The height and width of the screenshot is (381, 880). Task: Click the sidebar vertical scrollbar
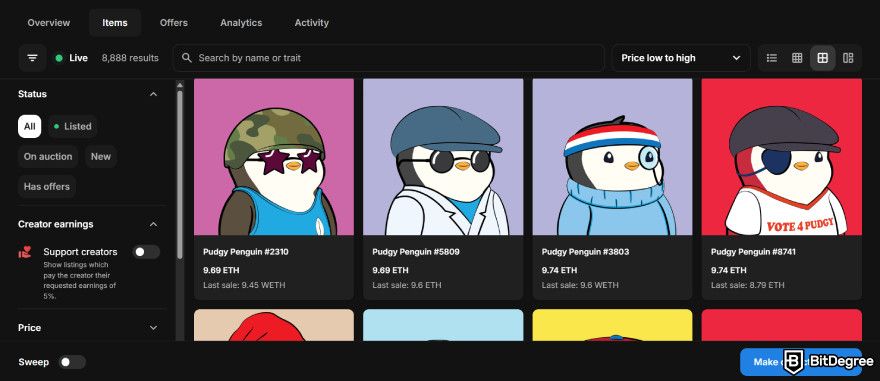(x=180, y=174)
